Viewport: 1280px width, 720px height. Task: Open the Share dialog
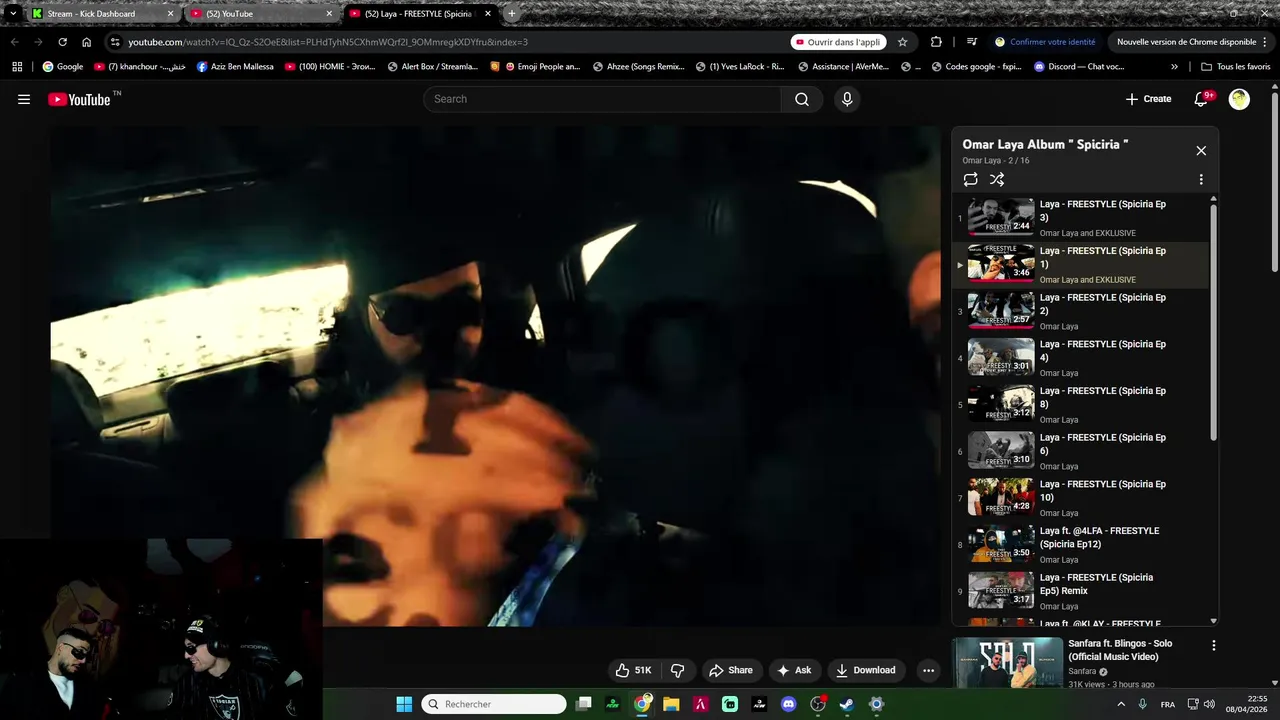click(730, 670)
